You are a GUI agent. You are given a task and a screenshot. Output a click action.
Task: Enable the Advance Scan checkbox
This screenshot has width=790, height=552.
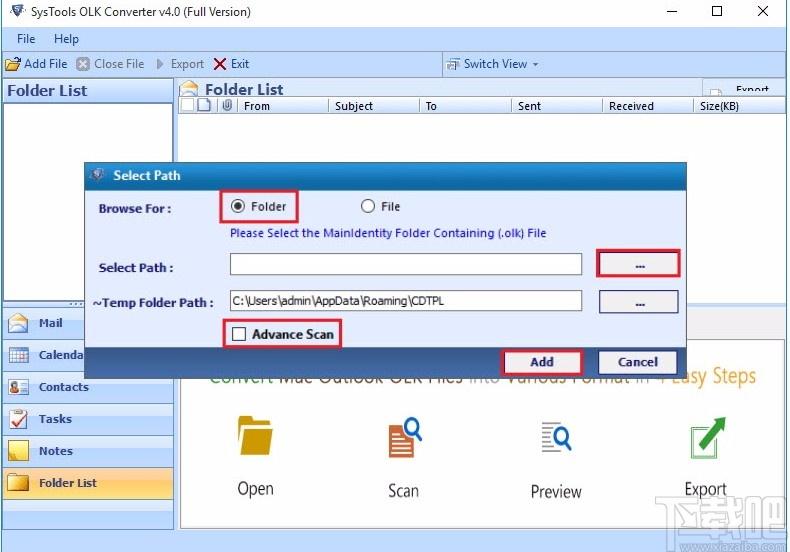tap(239, 334)
